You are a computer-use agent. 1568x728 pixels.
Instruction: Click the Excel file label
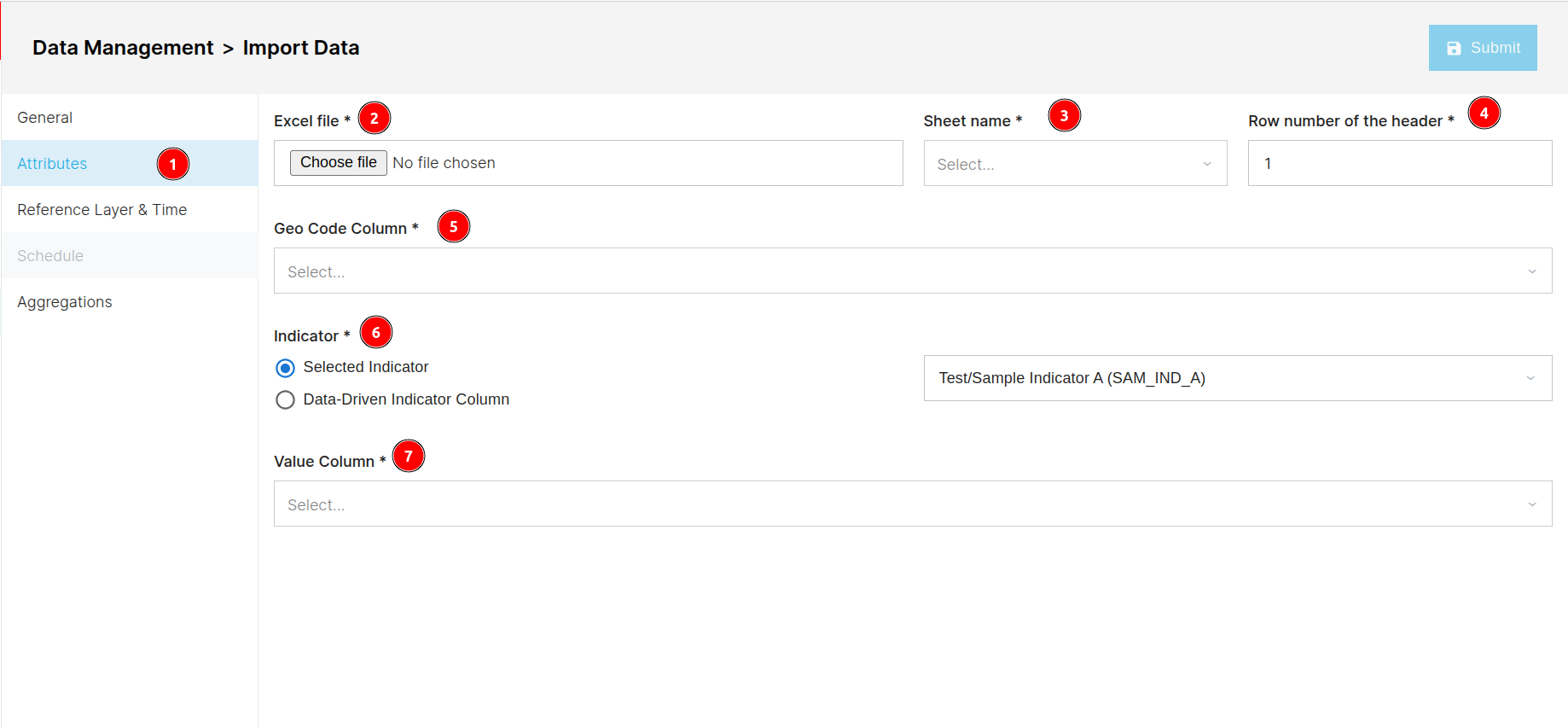(312, 121)
